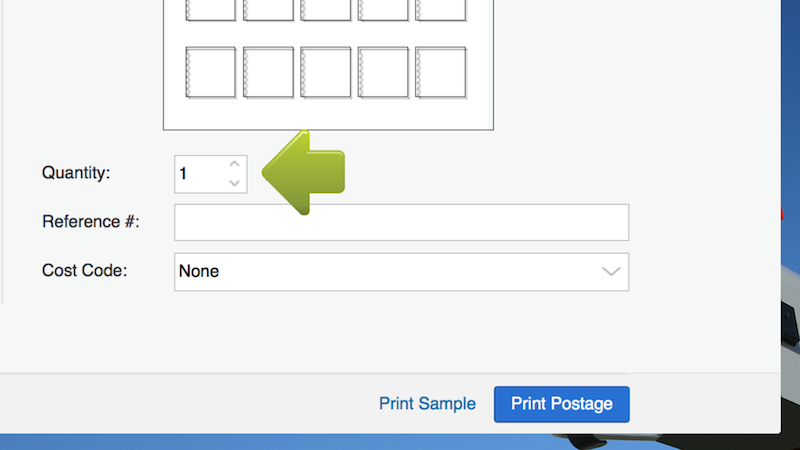Pick the third stamp in the bottom row
The height and width of the screenshot is (450, 800).
pyautogui.click(x=325, y=72)
